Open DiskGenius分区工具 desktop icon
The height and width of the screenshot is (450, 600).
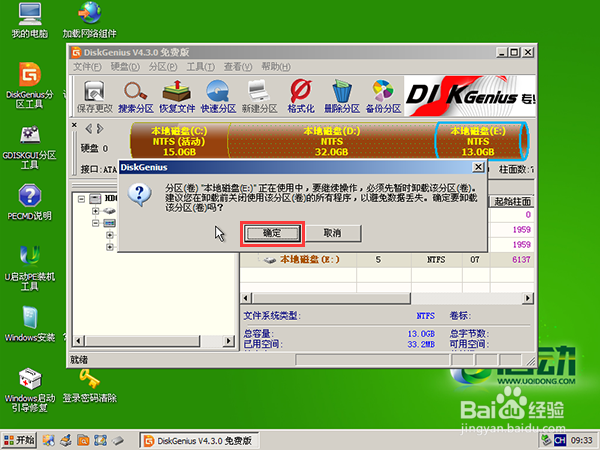[x=29, y=85]
